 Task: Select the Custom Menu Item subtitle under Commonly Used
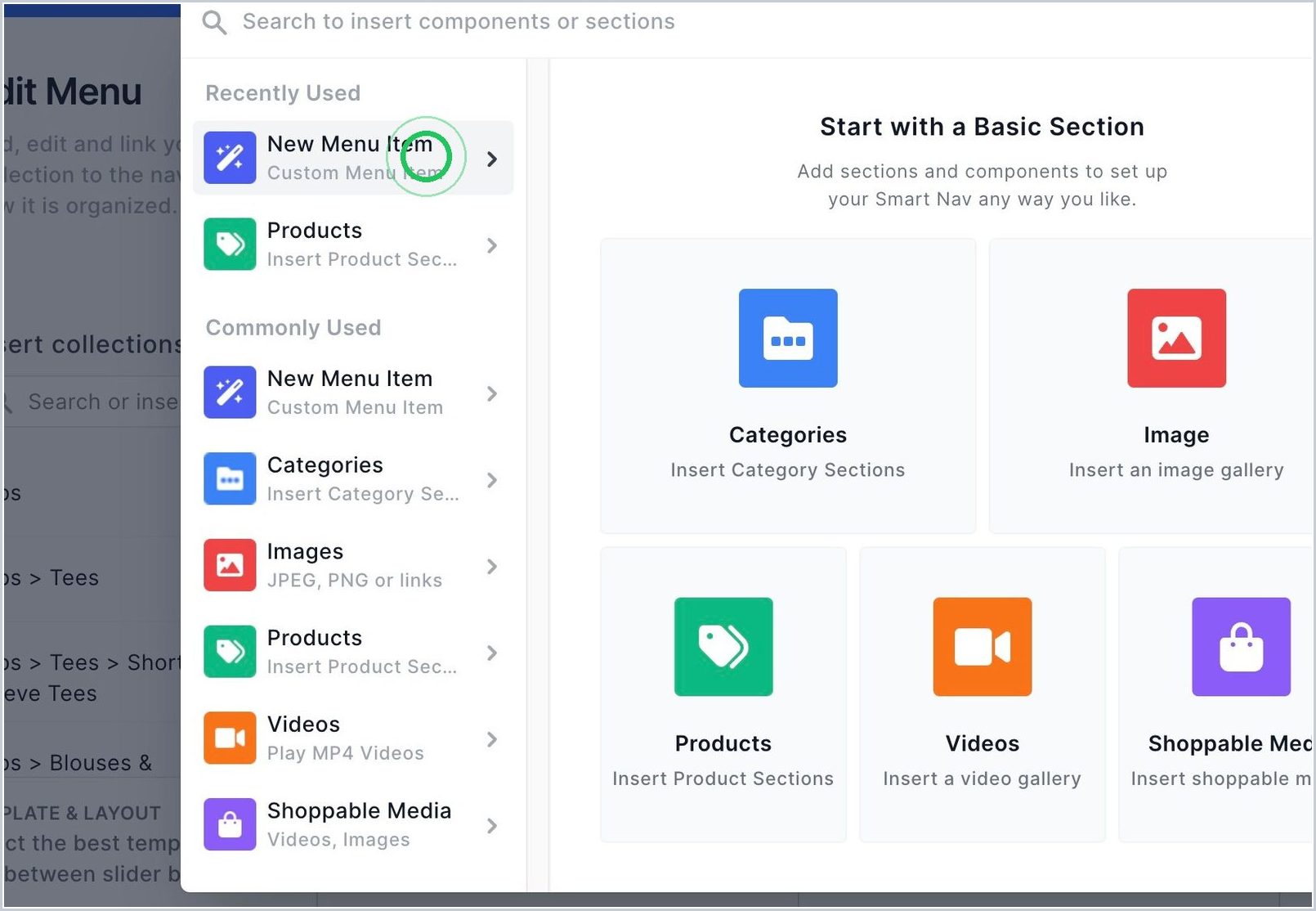pyautogui.click(x=355, y=407)
